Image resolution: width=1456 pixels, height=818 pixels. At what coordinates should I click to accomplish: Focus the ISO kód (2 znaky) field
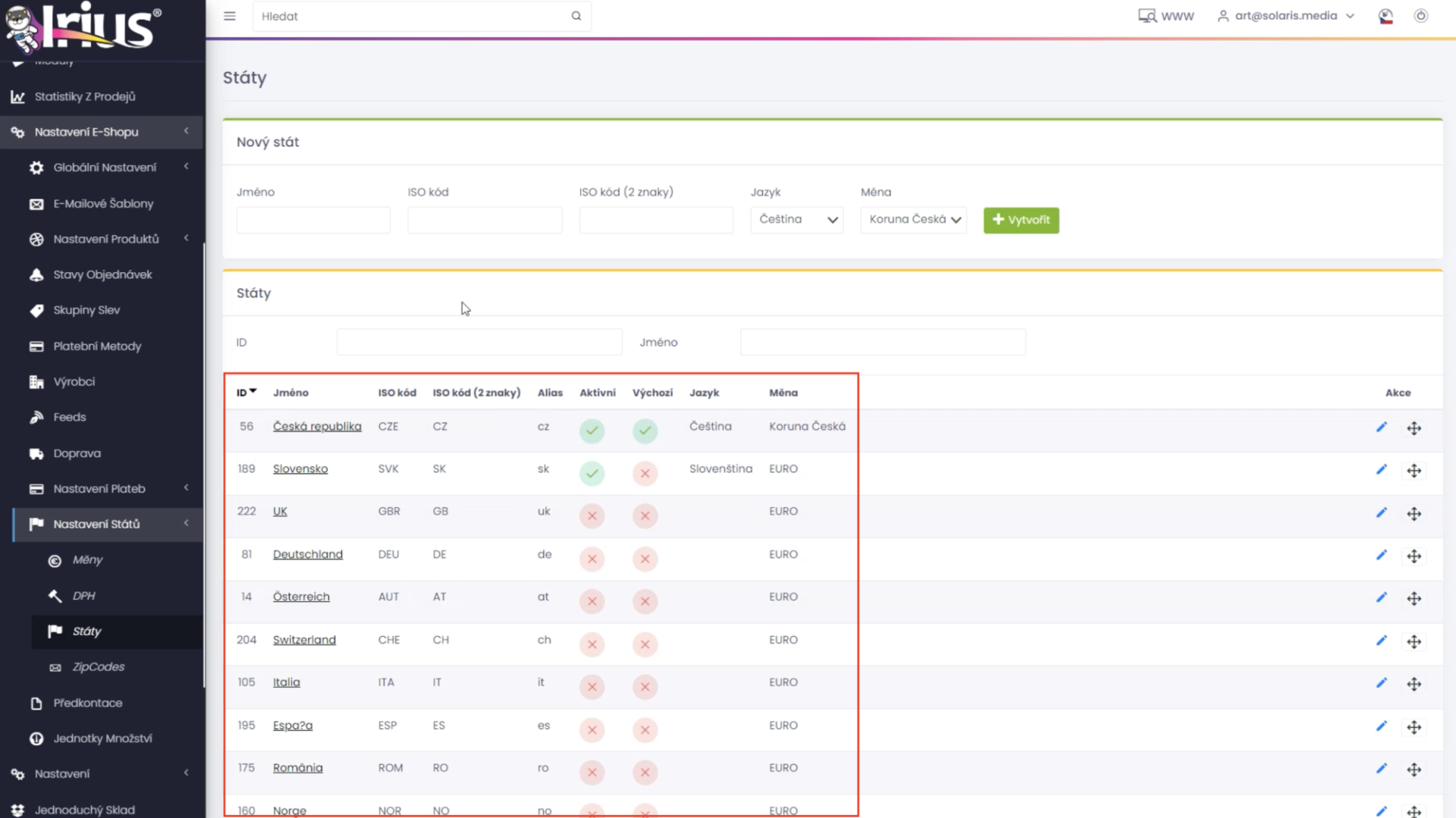pos(656,220)
